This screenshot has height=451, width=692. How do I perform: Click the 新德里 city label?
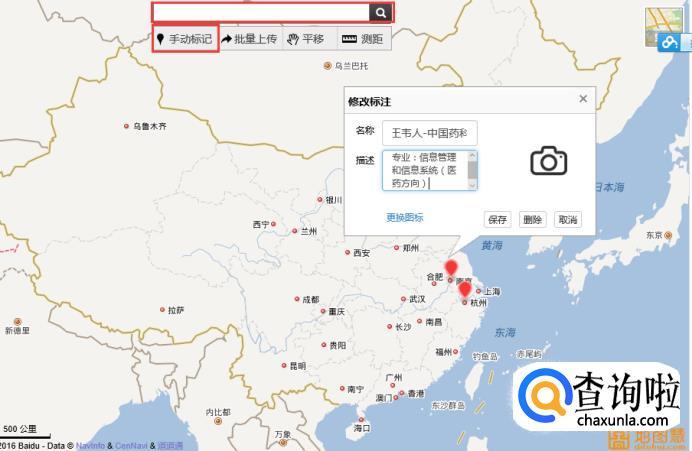pyautogui.click(x=17, y=330)
